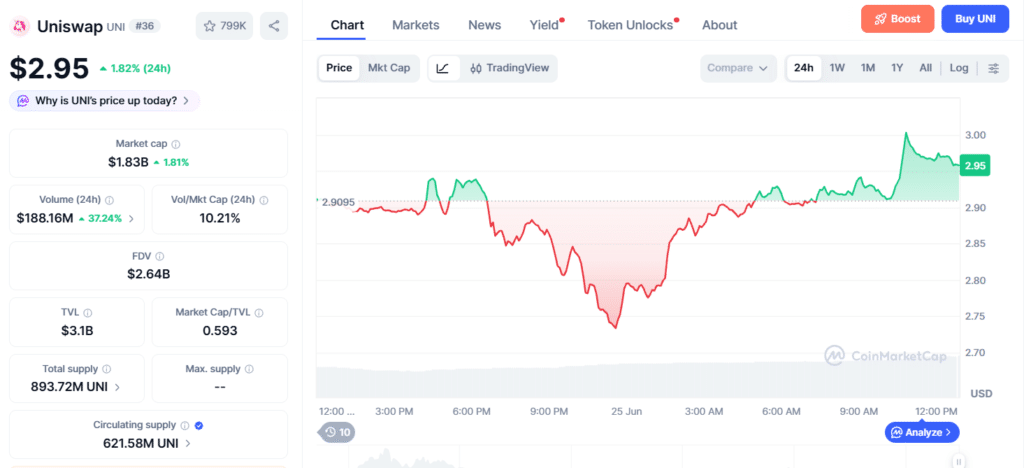Click the 10.21% Vol/Mkt Cap value
Image resolution: width=1024 pixels, height=468 pixels.
[219, 219]
